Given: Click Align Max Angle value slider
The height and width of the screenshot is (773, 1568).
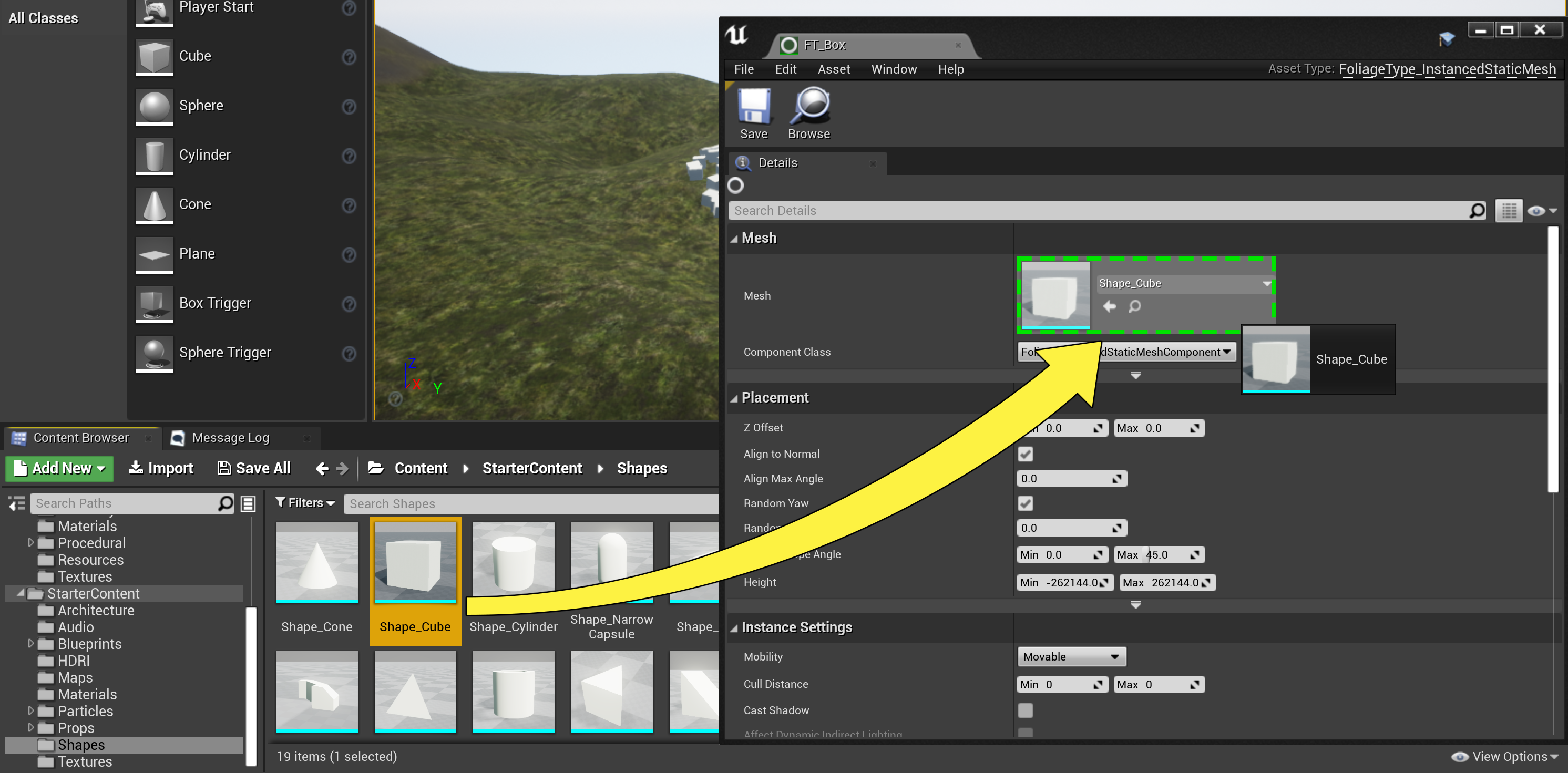Looking at the screenshot, I should click(1071, 478).
